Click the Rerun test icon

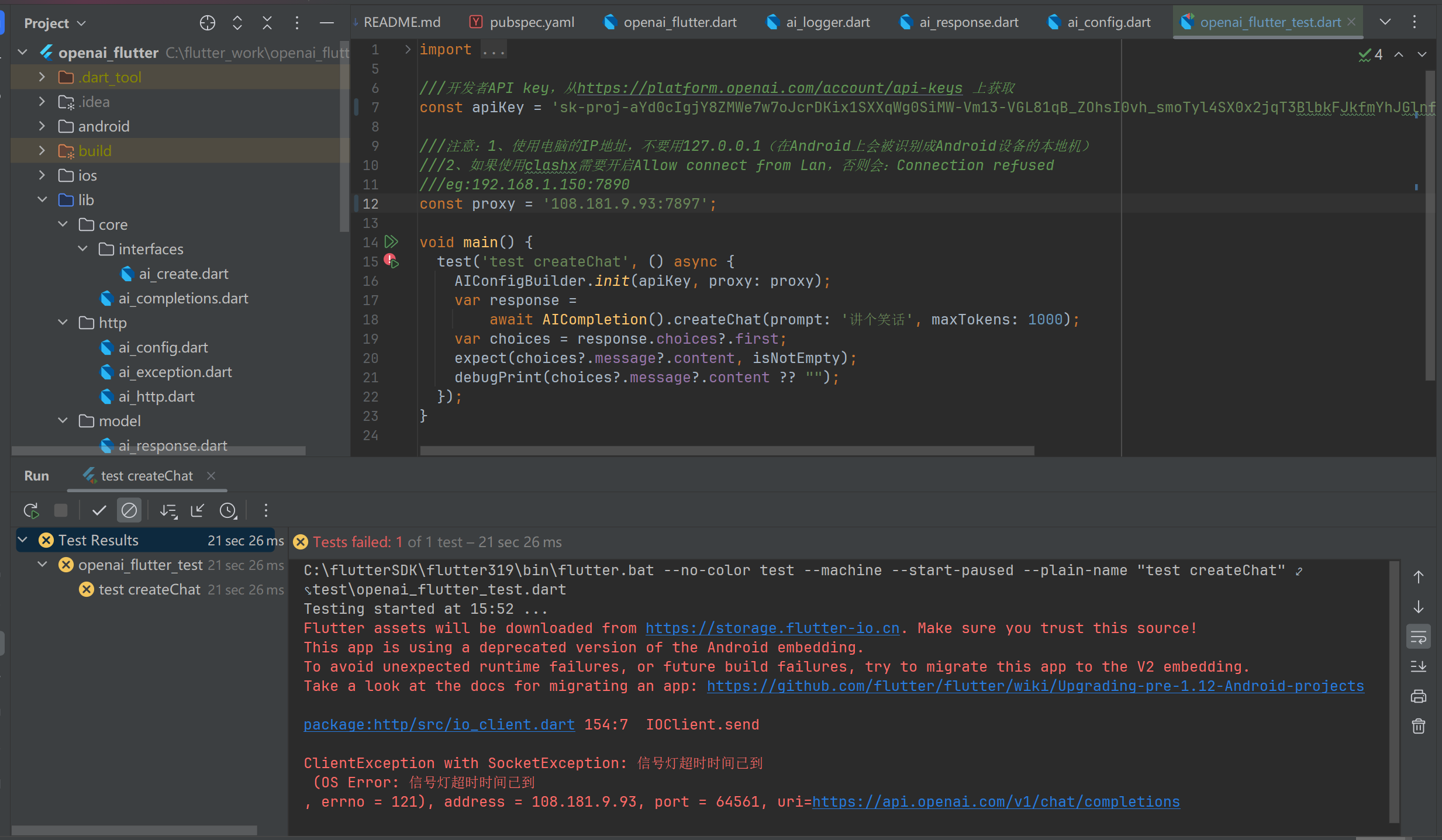31,510
